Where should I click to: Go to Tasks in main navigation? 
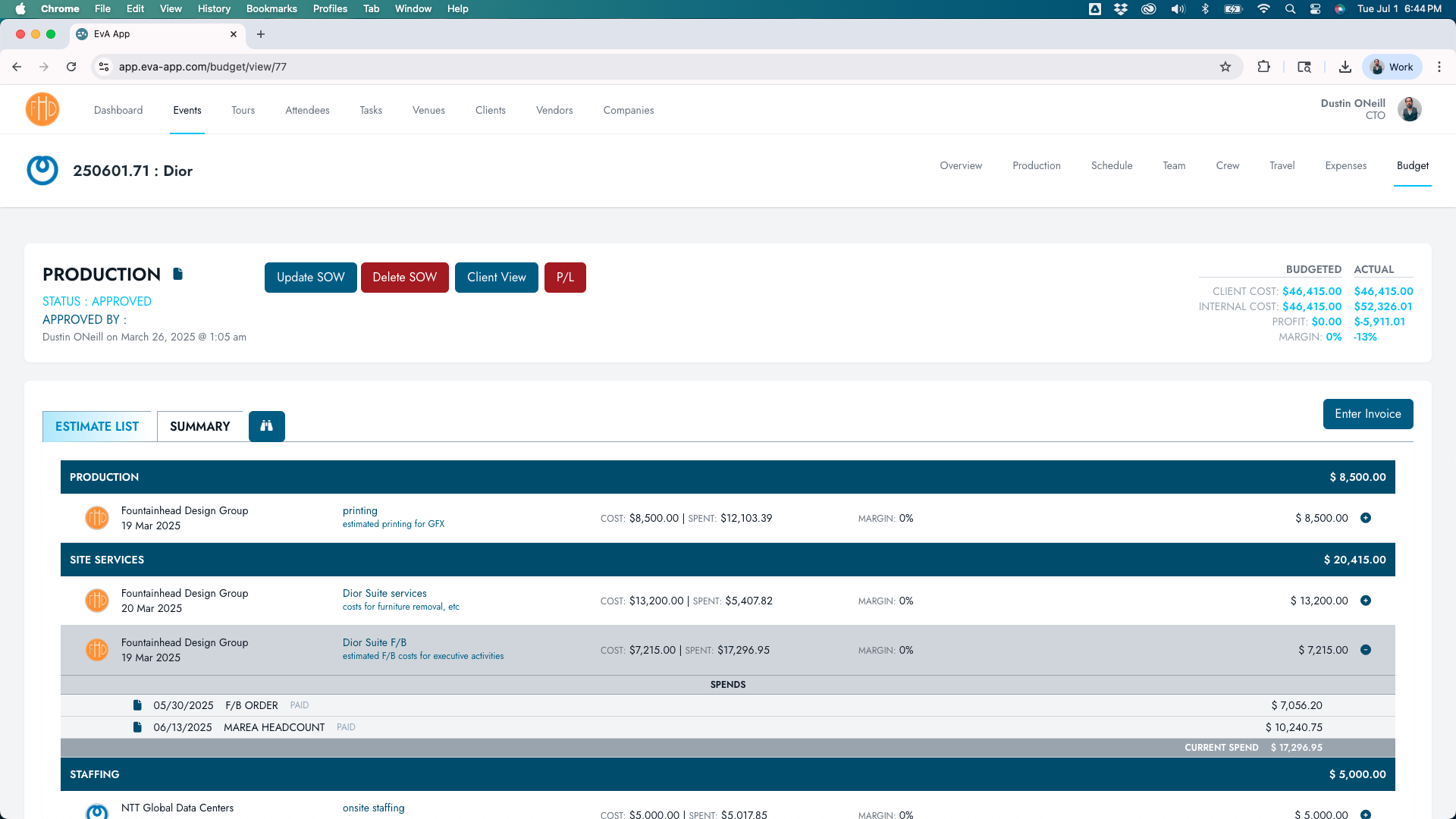(x=371, y=110)
